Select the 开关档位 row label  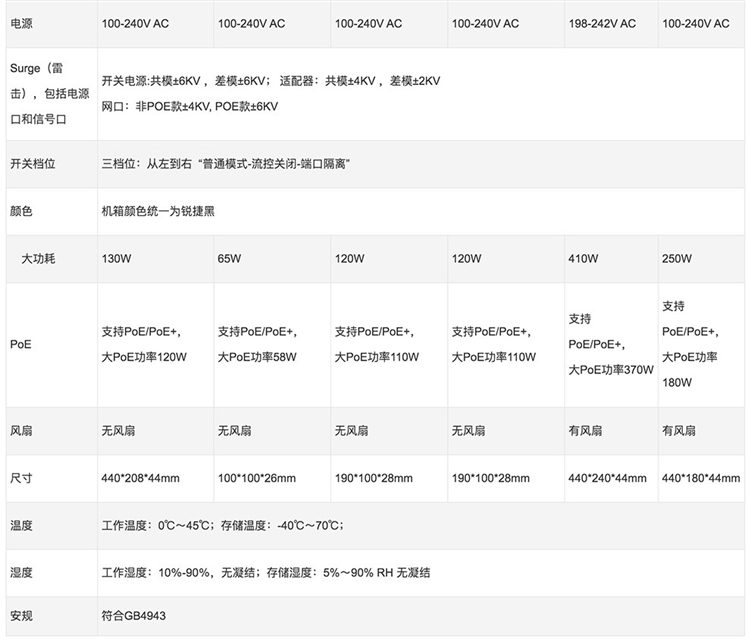pos(32,164)
